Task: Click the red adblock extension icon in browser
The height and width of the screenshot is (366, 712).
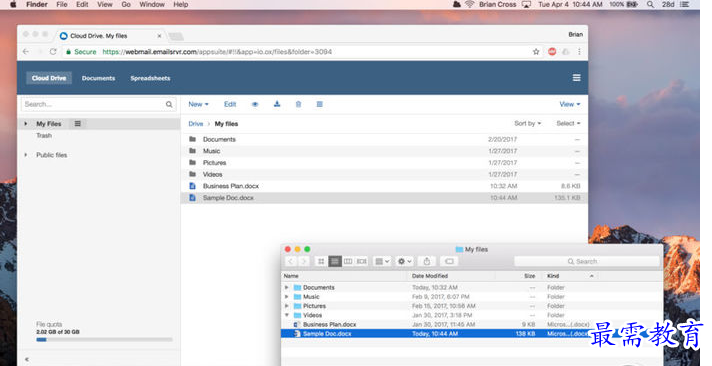Action: tap(552, 52)
